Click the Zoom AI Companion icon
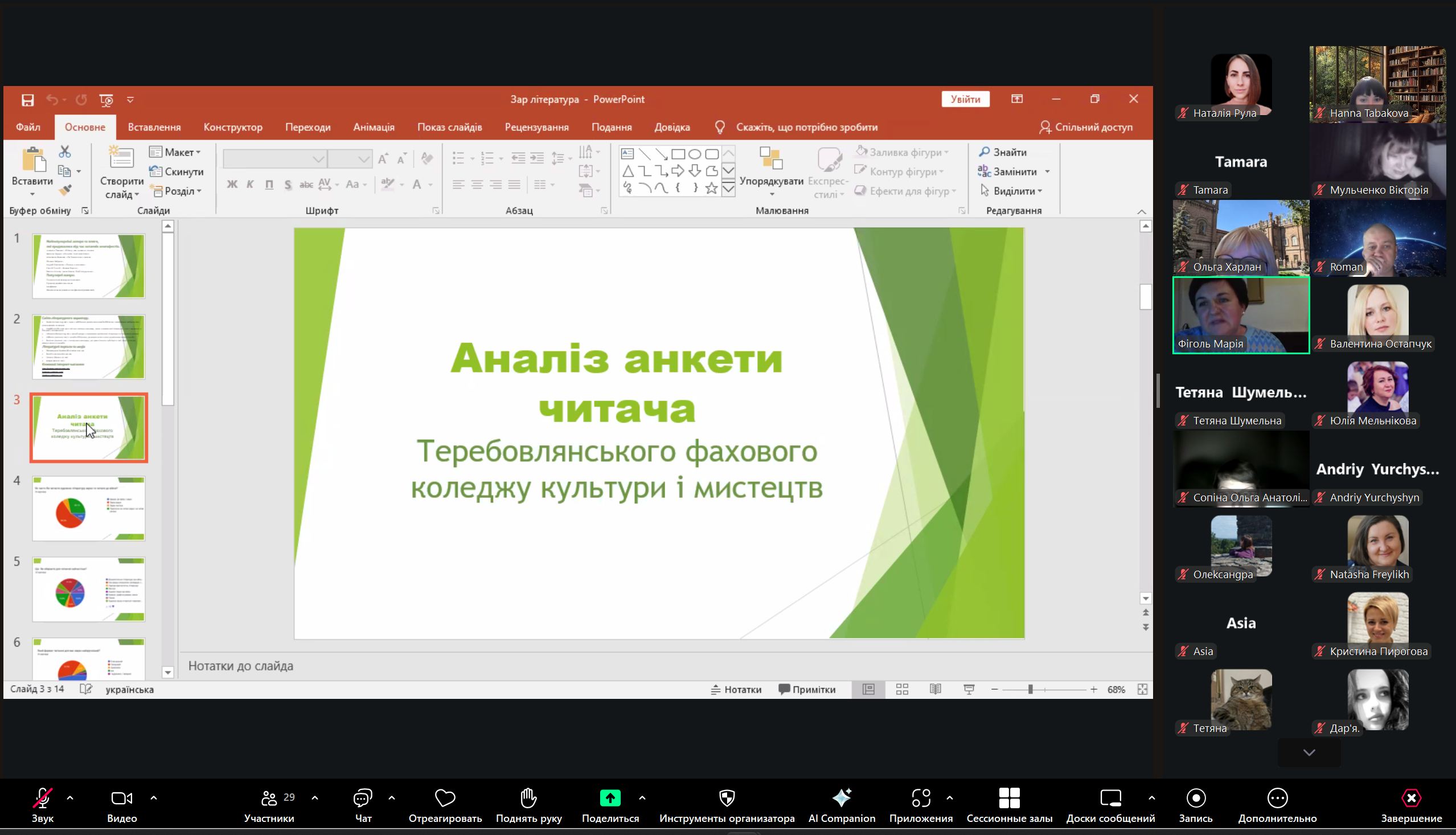The width and height of the screenshot is (1456, 835). 842,798
